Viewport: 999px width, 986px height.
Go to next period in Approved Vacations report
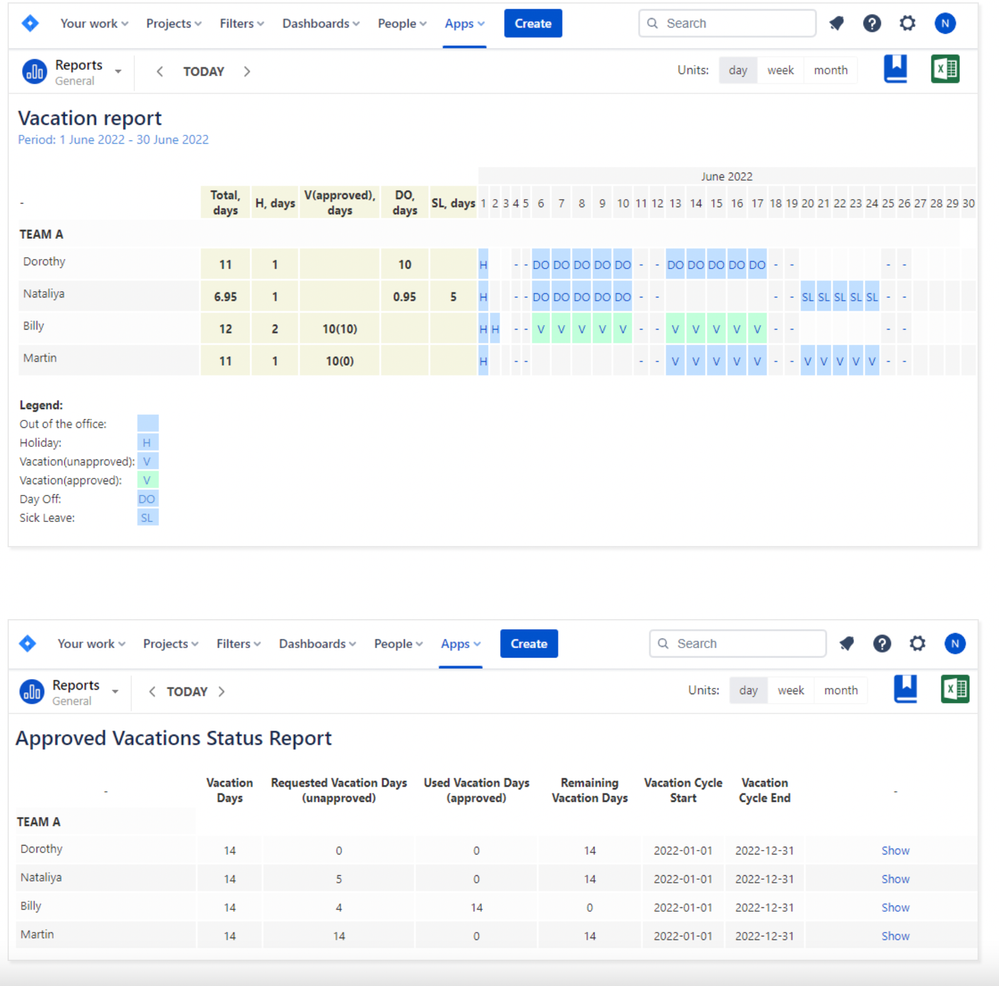(x=222, y=691)
